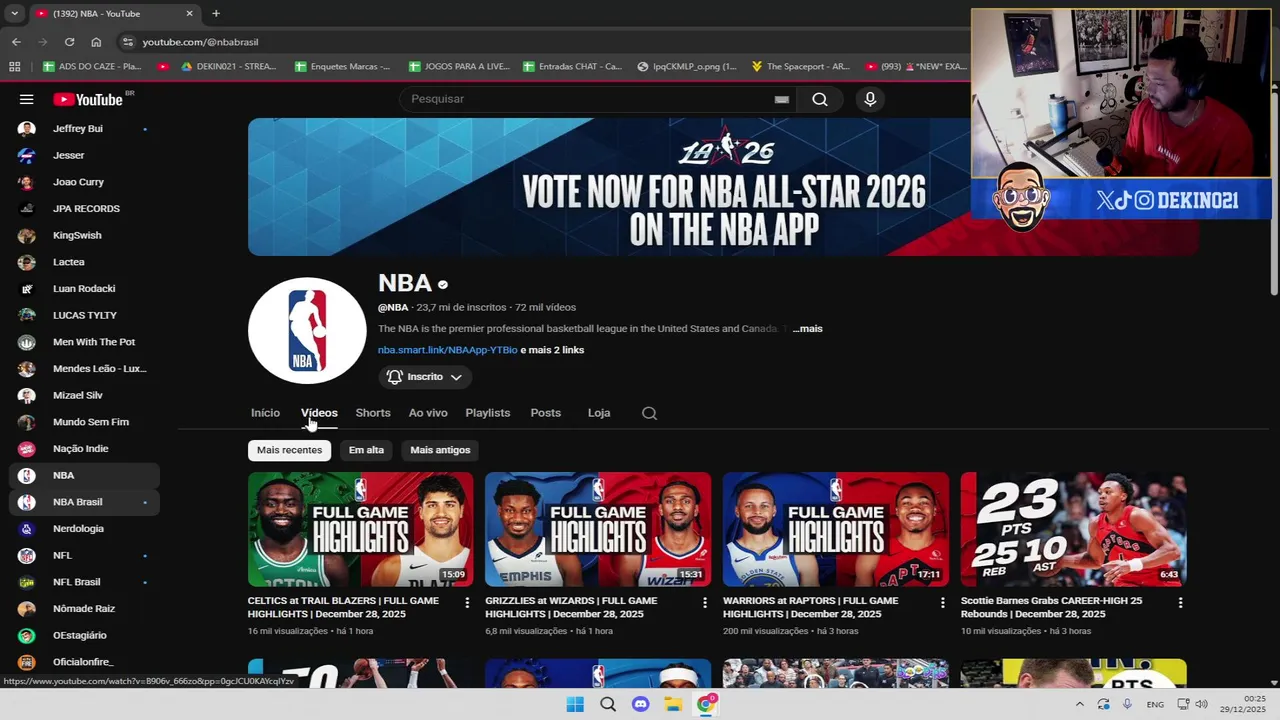Close the NBA - YouTube tab
1280x720 pixels.
(x=189, y=13)
